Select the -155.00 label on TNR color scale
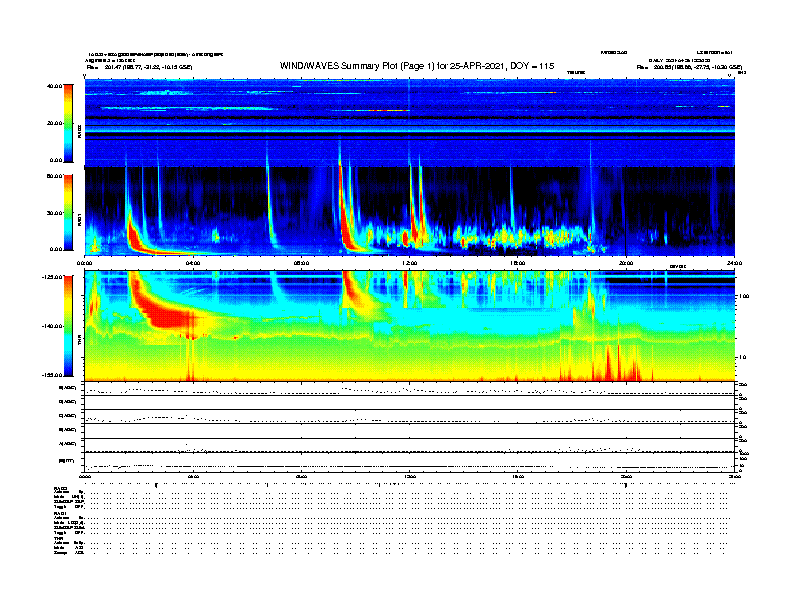 (52, 375)
